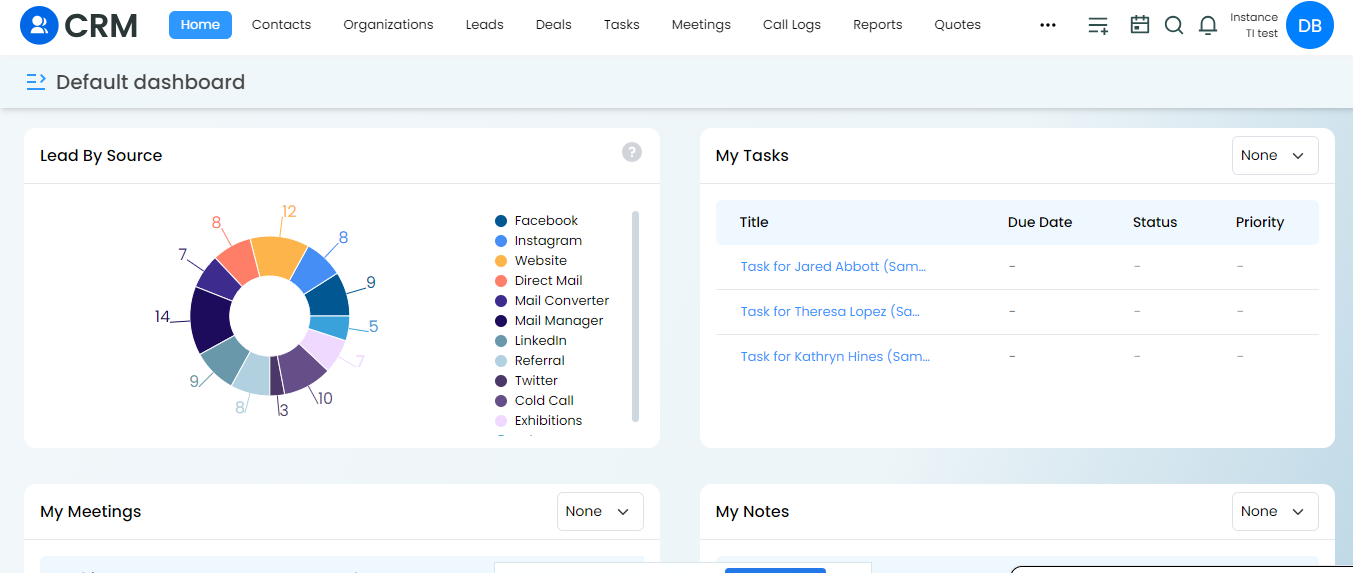
Task: Toggle Instagram legend item
Action: (538, 241)
